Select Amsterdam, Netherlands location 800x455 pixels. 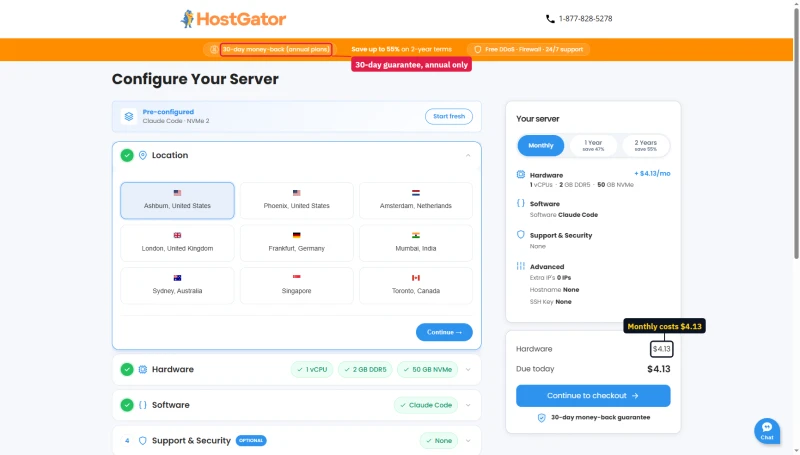click(416, 200)
